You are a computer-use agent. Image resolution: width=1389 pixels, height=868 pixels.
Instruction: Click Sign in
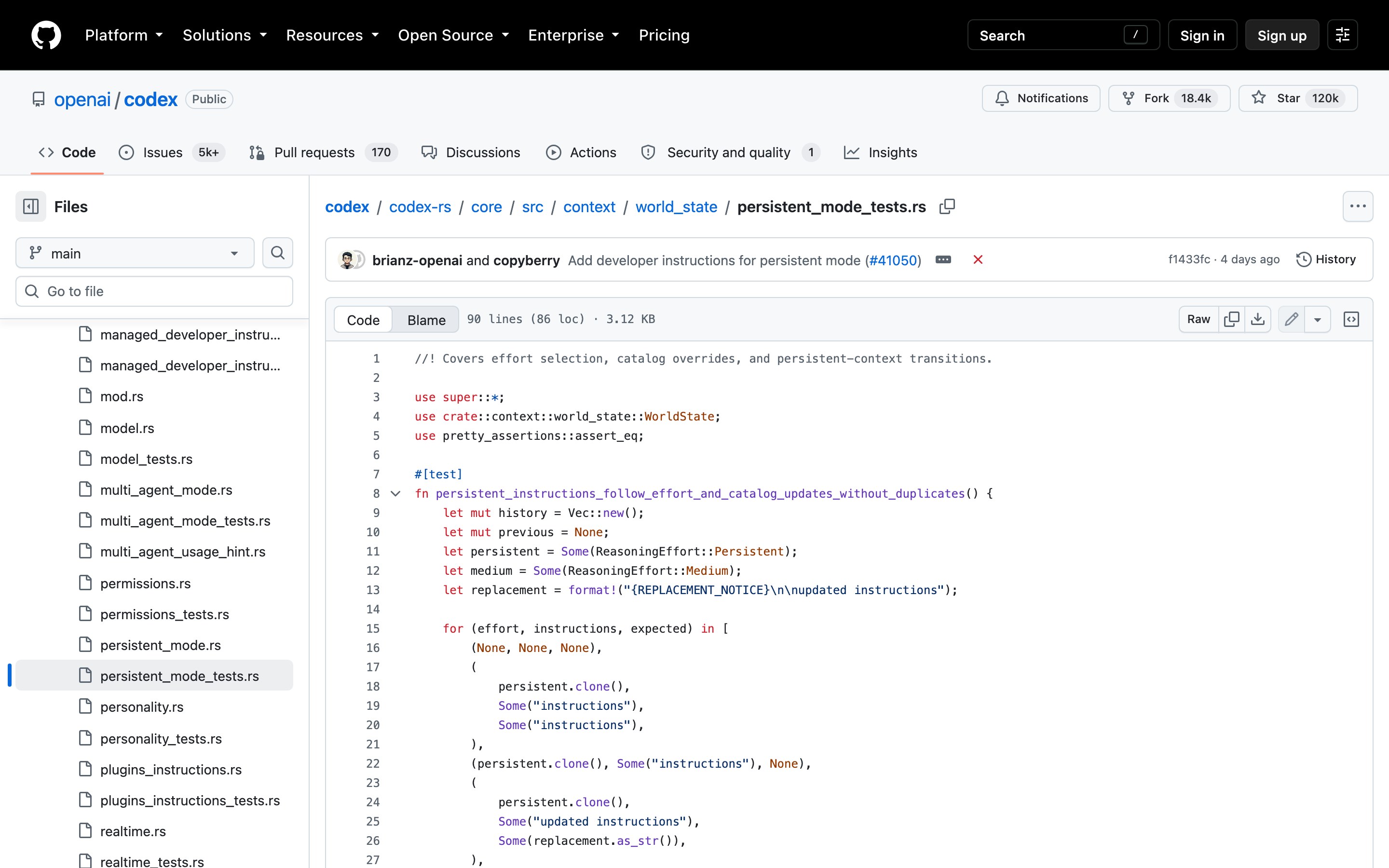[1202, 36]
